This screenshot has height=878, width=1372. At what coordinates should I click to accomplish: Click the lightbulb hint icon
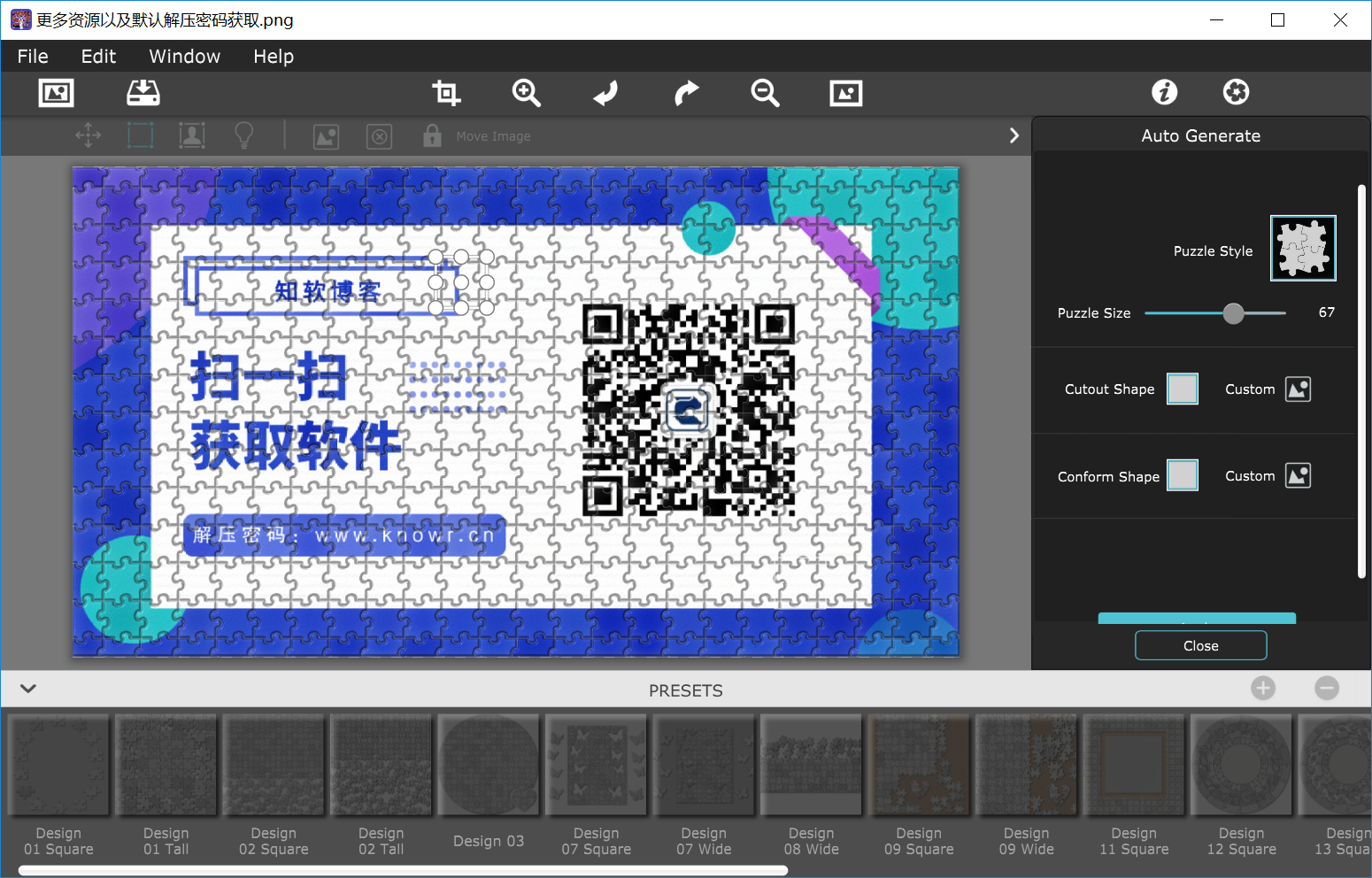[243, 135]
